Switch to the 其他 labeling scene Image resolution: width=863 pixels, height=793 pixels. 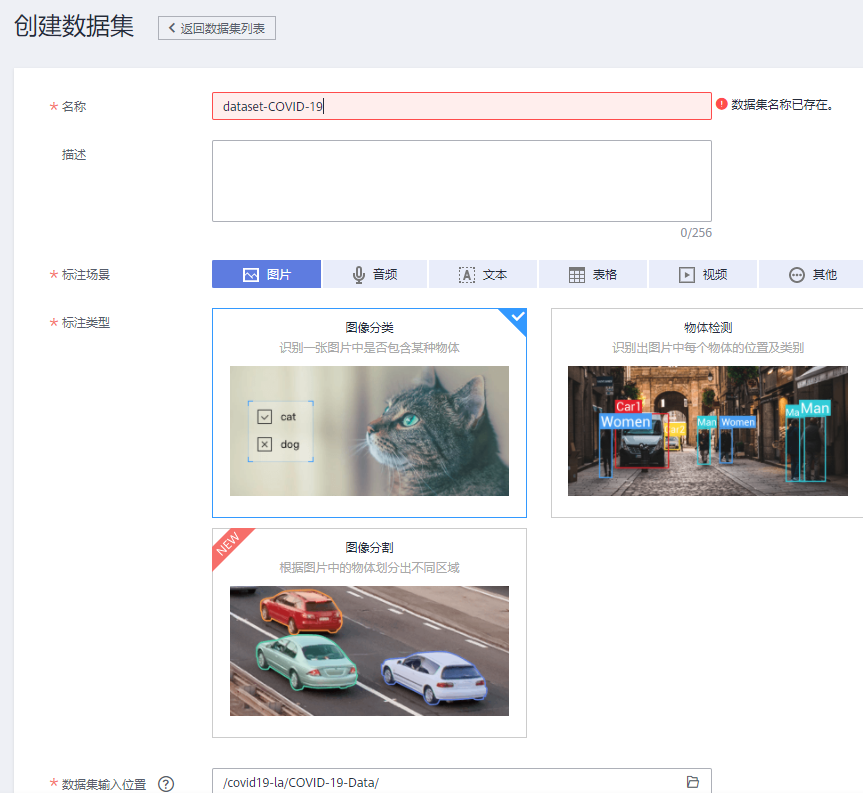tap(812, 274)
